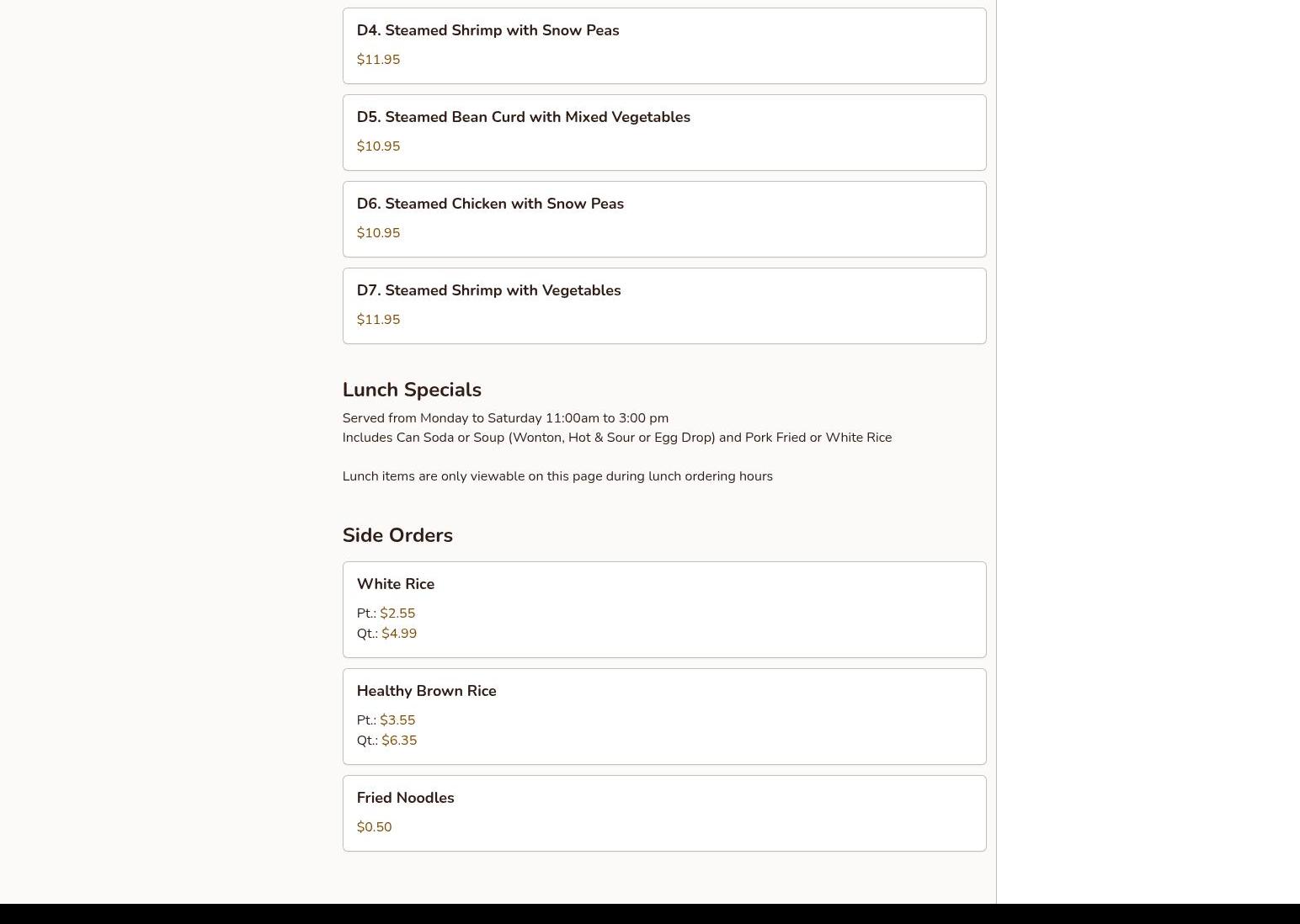The image size is (1300, 924).
Task: Click Brown Rice quart price $6.35
Action: click(x=399, y=741)
